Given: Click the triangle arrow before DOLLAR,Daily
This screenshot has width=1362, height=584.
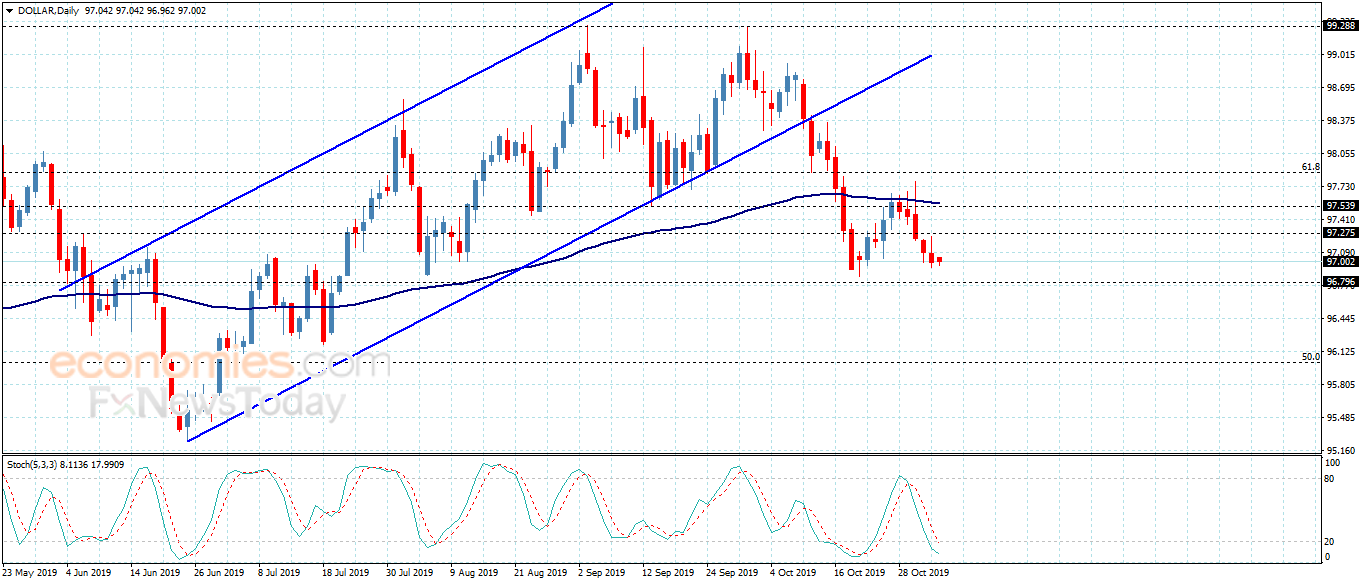Looking at the screenshot, I should click(x=8, y=9).
